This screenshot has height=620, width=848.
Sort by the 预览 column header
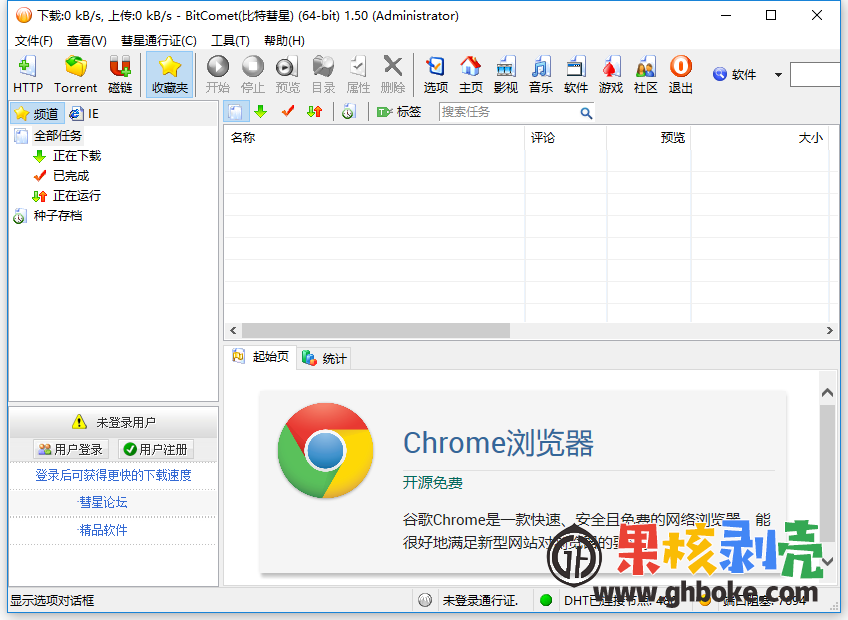pyautogui.click(x=649, y=137)
